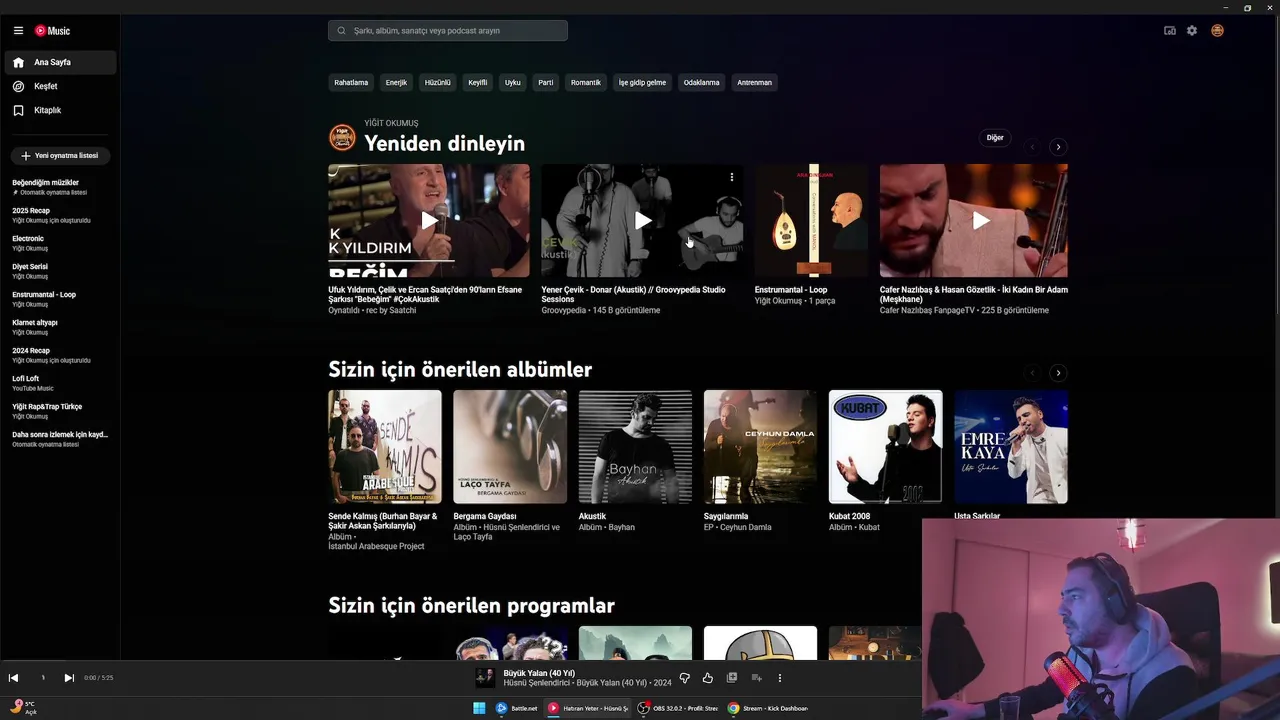The width and height of the screenshot is (1280, 720).
Task: Open the Diyet Serisi playlist
Action: tap(60, 271)
